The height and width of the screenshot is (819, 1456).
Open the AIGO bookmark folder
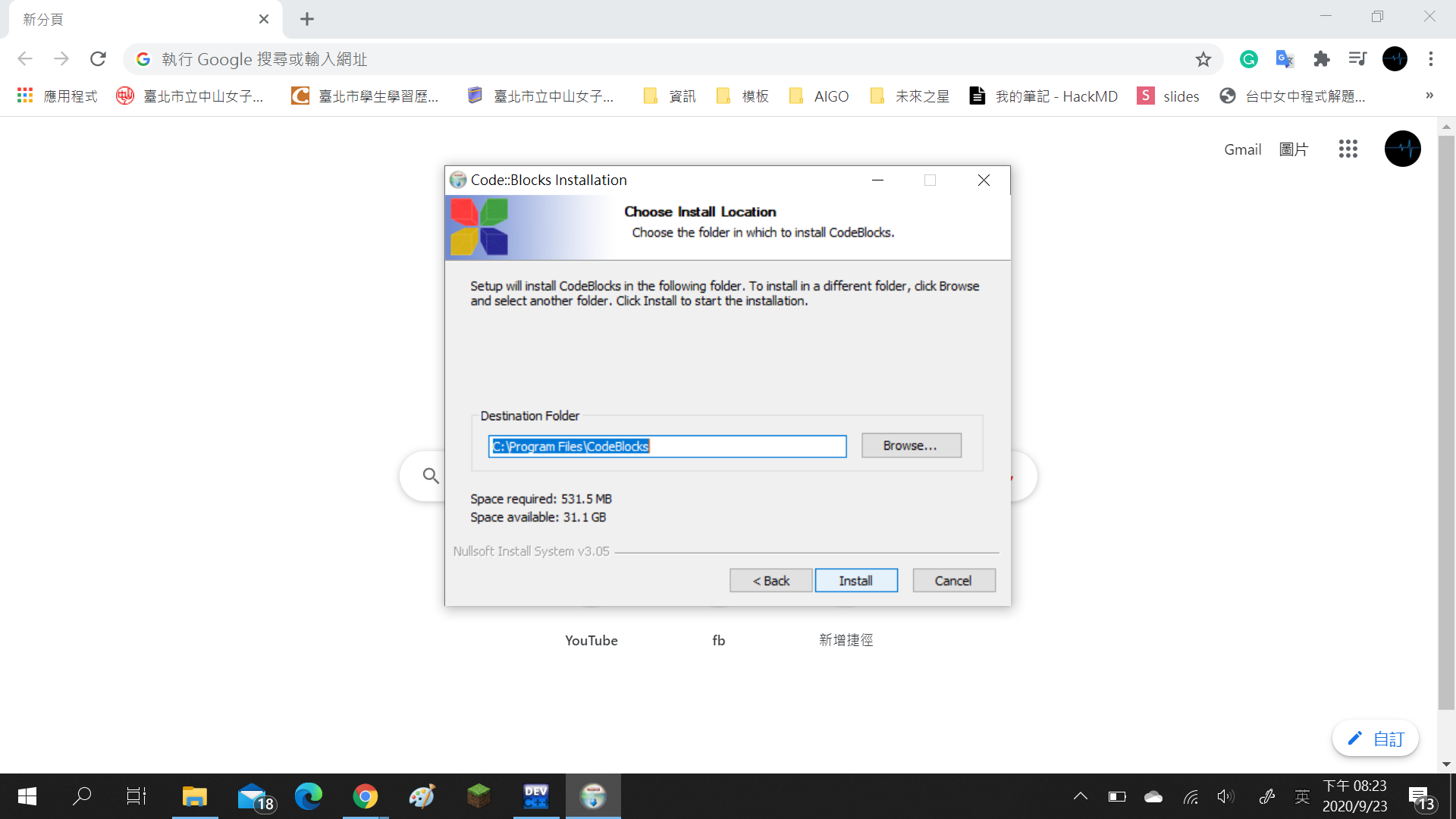tap(819, 96)
